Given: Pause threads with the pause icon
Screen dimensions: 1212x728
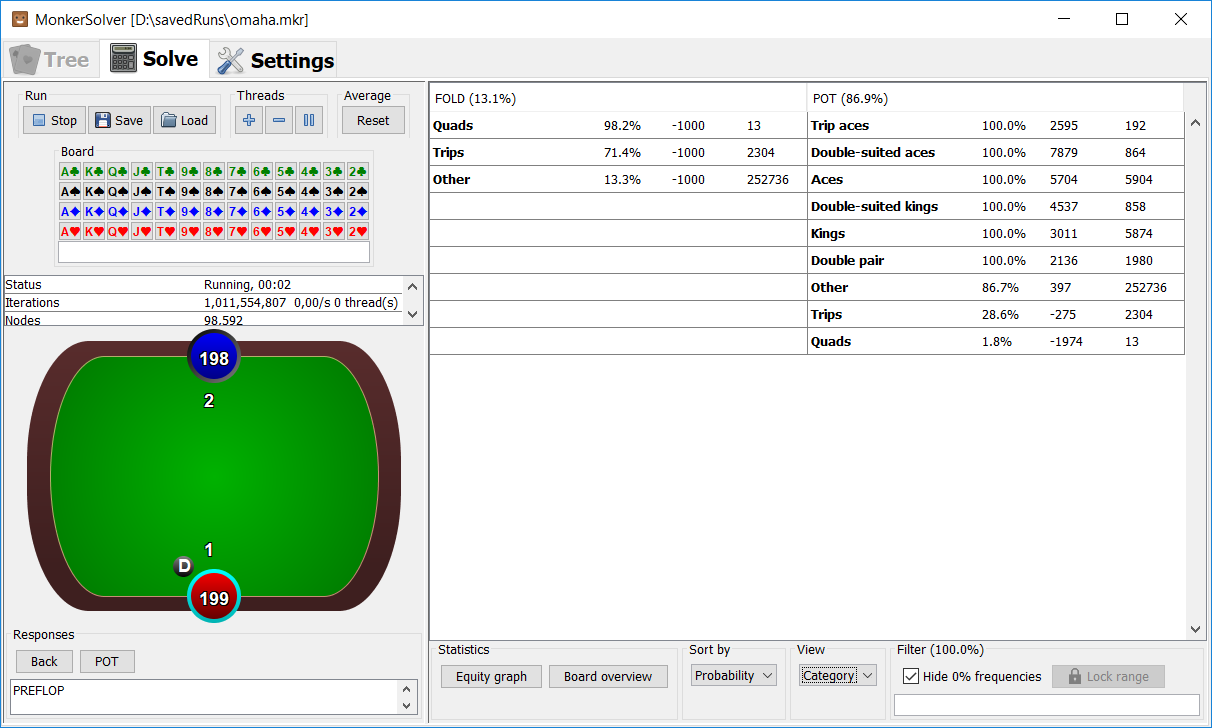Looking at the screenshot, I should click(309, 120).
